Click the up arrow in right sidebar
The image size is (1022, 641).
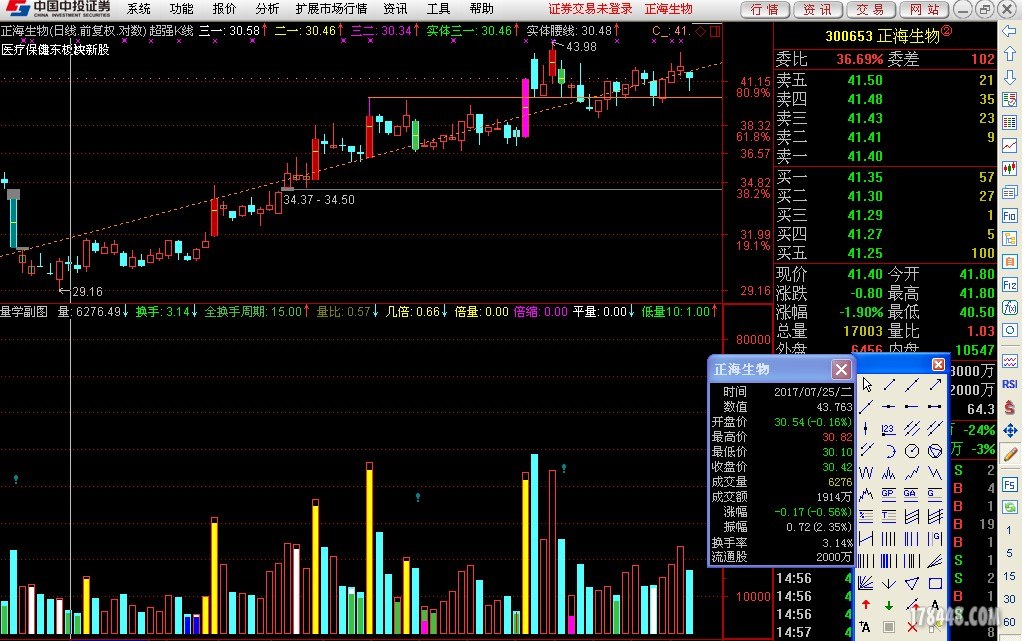coord(1010,54)
